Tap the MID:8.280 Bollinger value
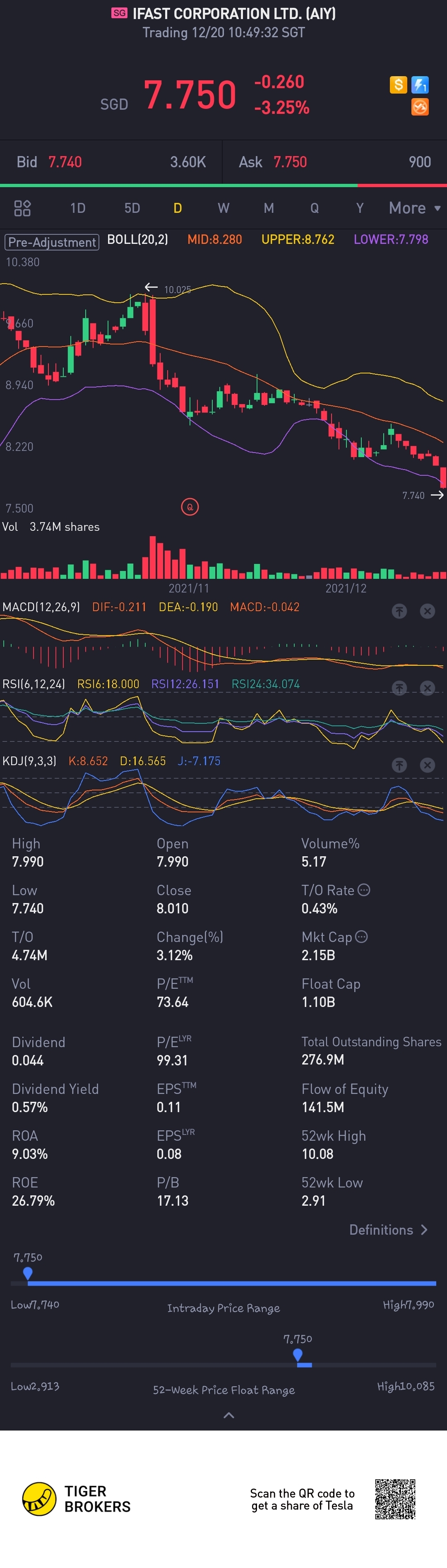The height and width of the screenshot is (1568, 447). (x=215, y=239)
